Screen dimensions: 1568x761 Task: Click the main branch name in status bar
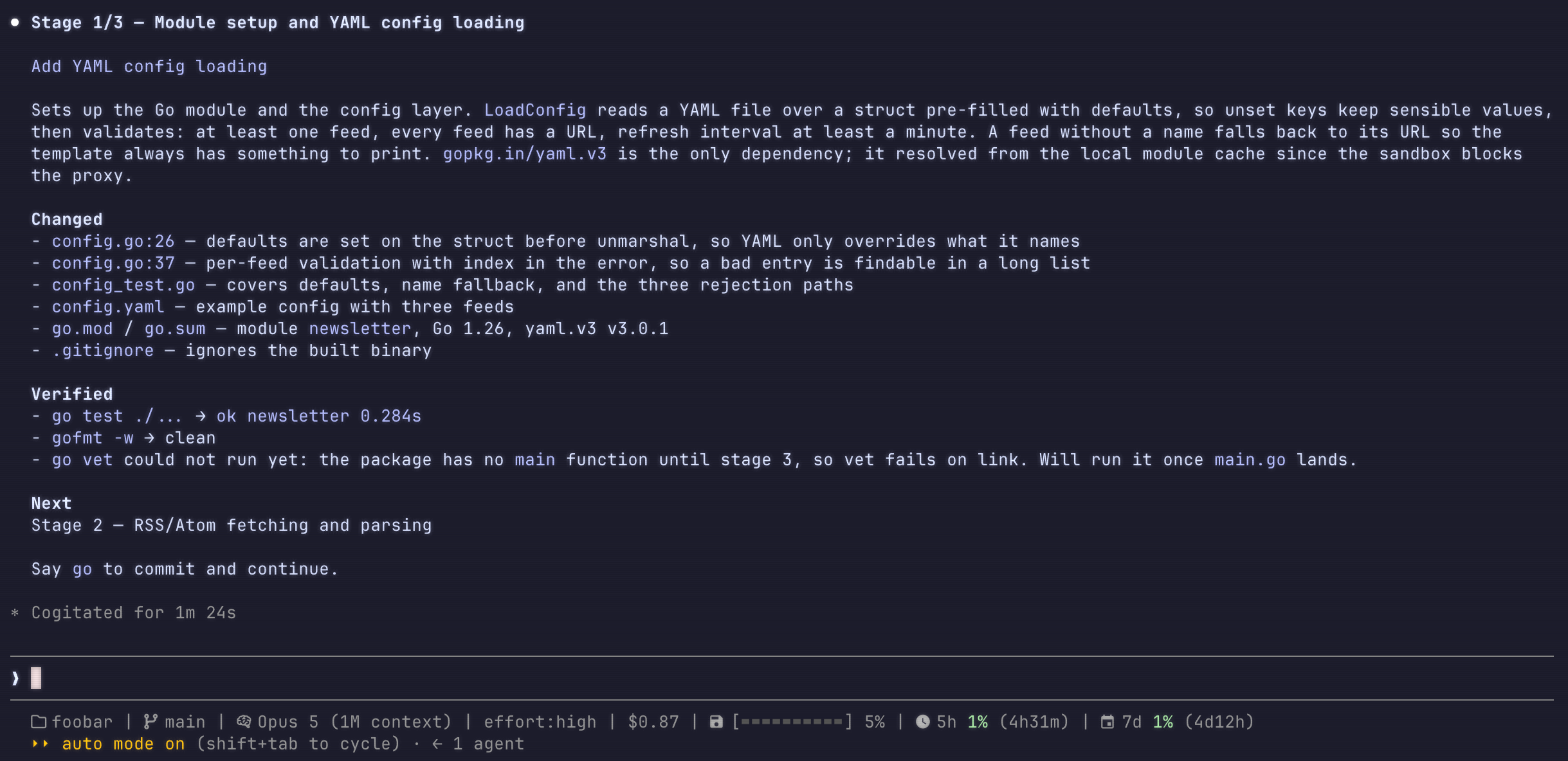[x=185, y=722]
